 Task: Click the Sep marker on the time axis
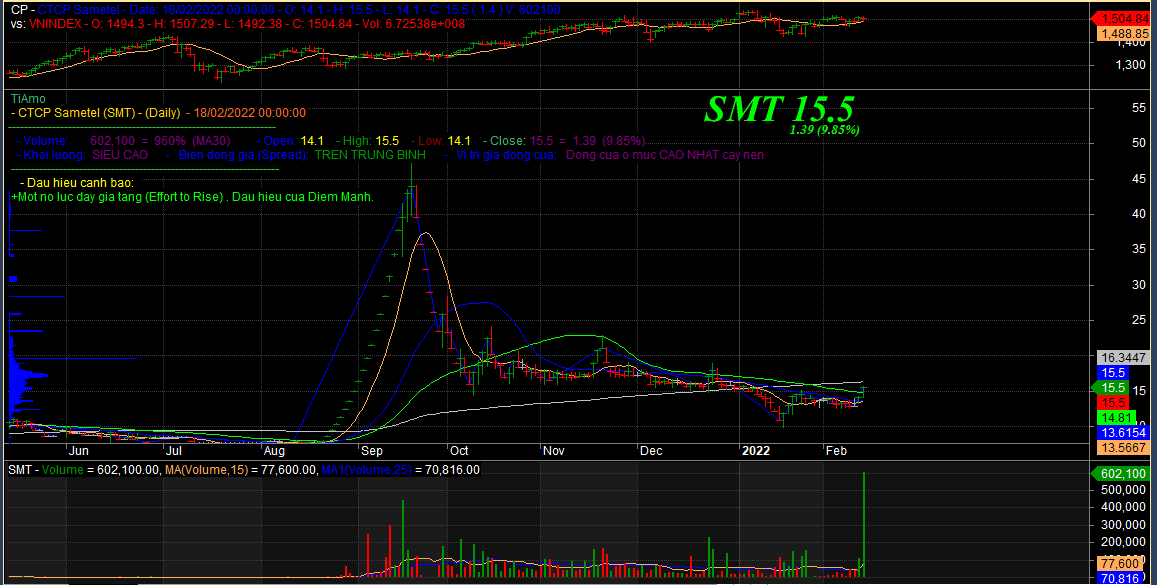373,451
